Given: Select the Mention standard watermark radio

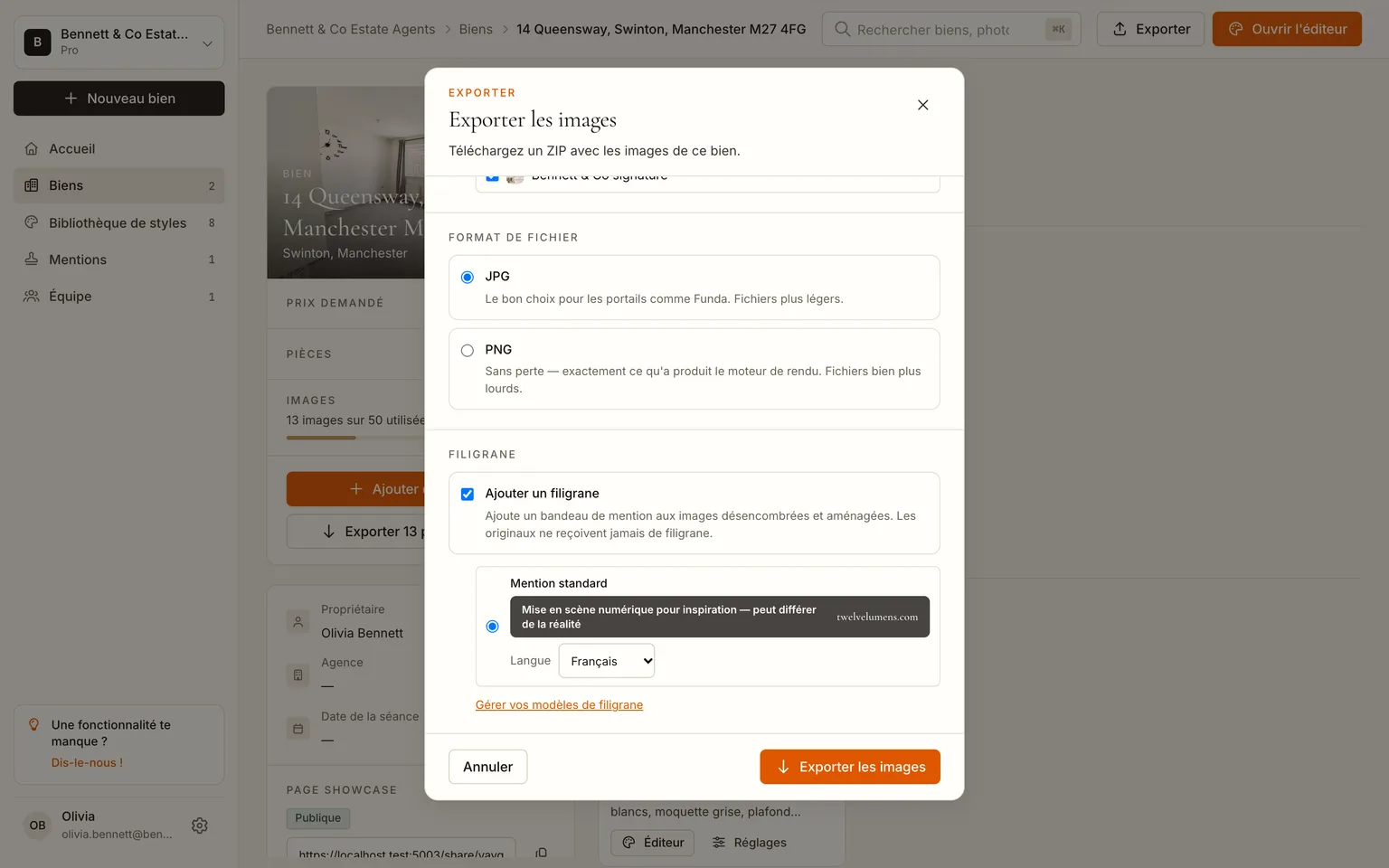Looking at the screenshot, I should [492, 626].
